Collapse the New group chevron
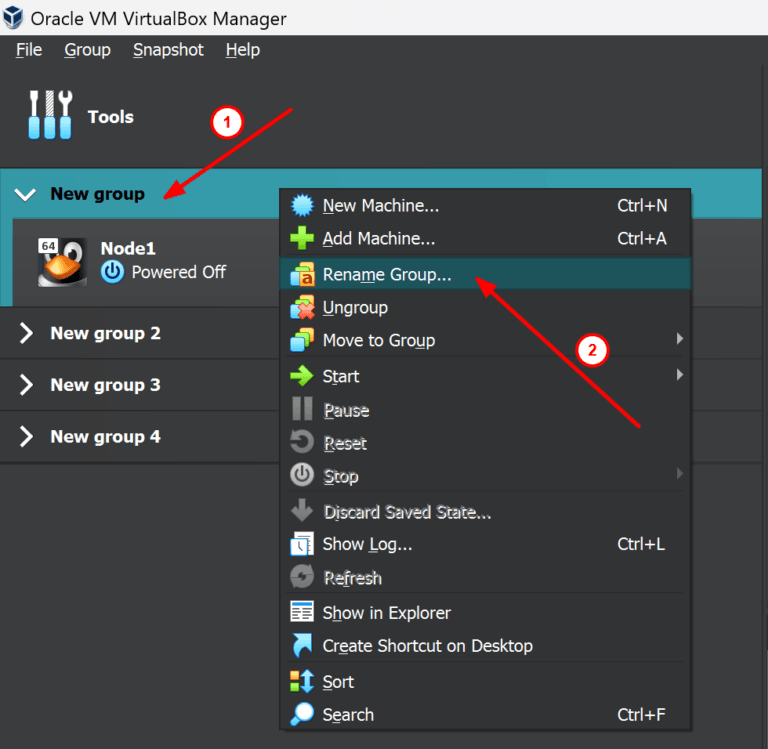 click(25, 194)
